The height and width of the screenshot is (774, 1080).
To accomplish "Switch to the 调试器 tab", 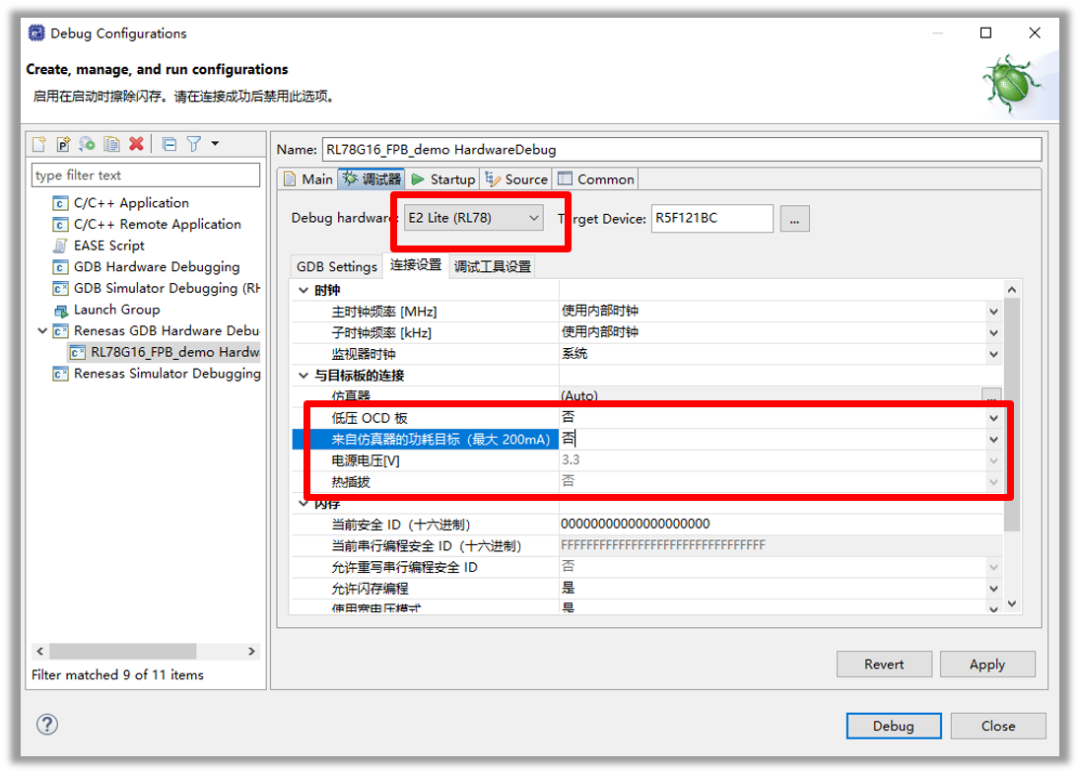I will [371, 179].
